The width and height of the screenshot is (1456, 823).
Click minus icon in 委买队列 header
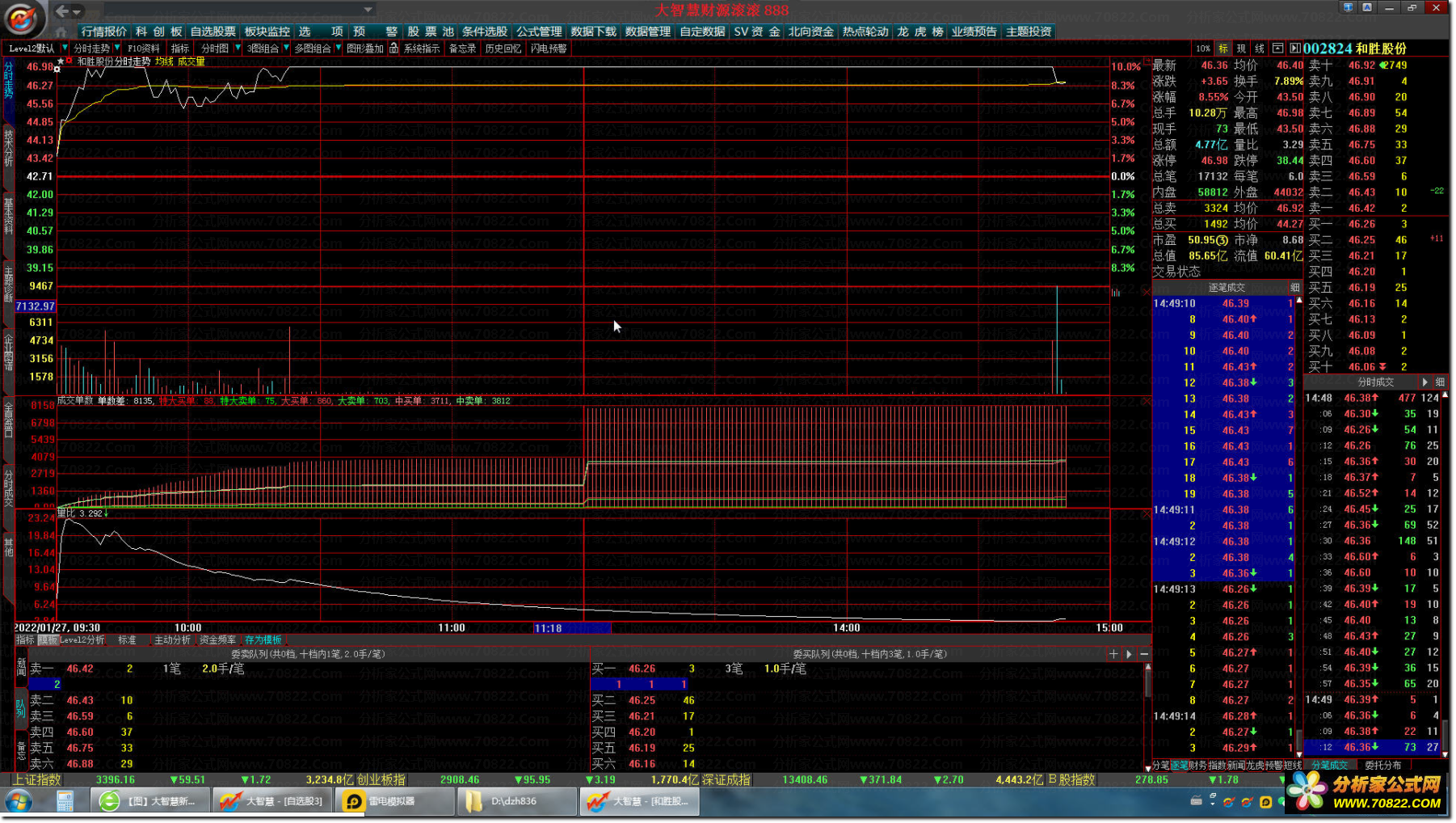1143,654
